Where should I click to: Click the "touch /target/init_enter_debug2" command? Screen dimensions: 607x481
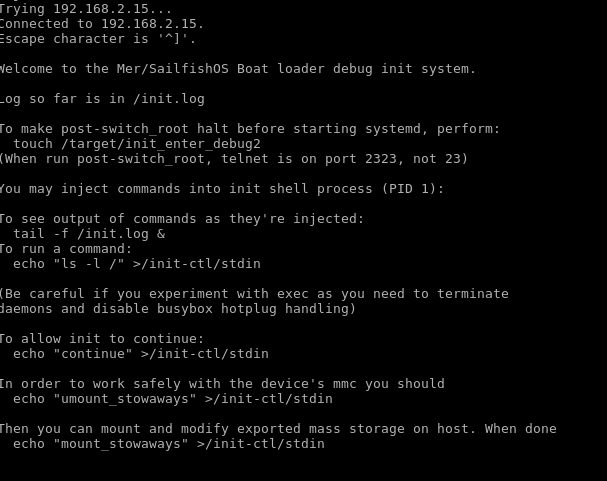click(137, 143)
